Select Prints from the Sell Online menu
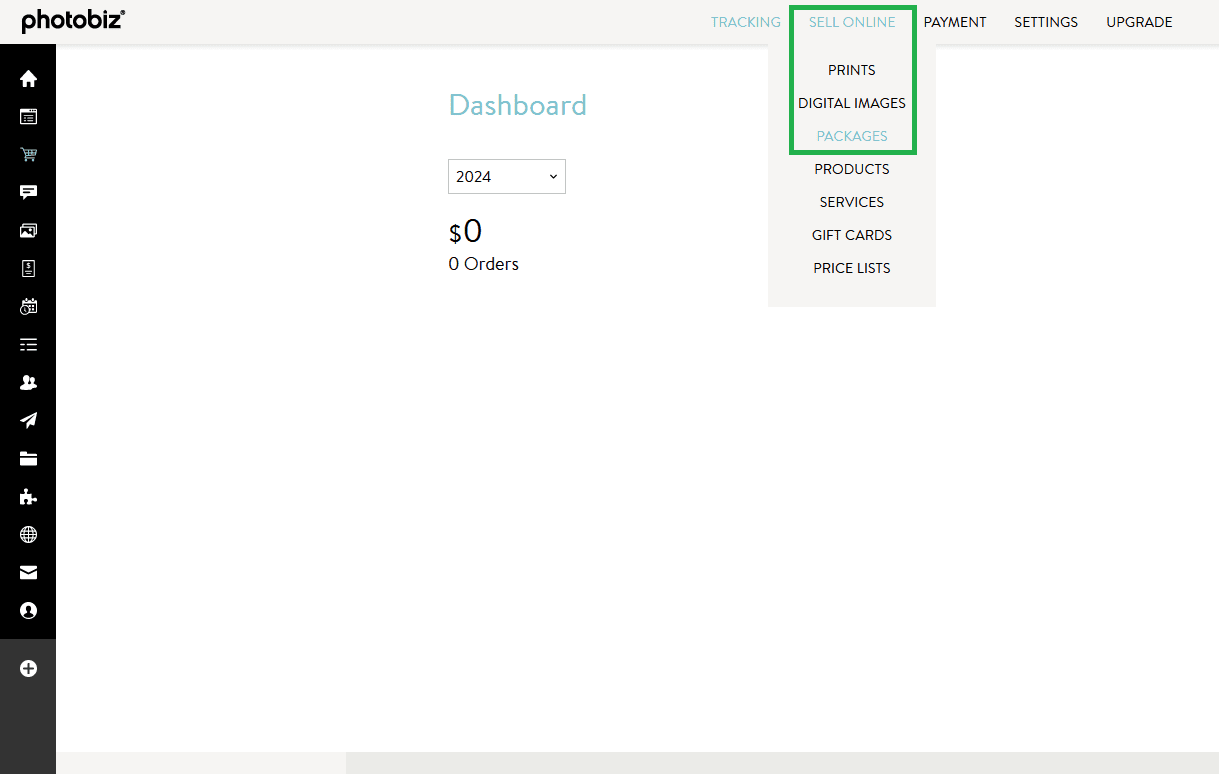Screen dimensions: 1219x774 click(852, 70)
